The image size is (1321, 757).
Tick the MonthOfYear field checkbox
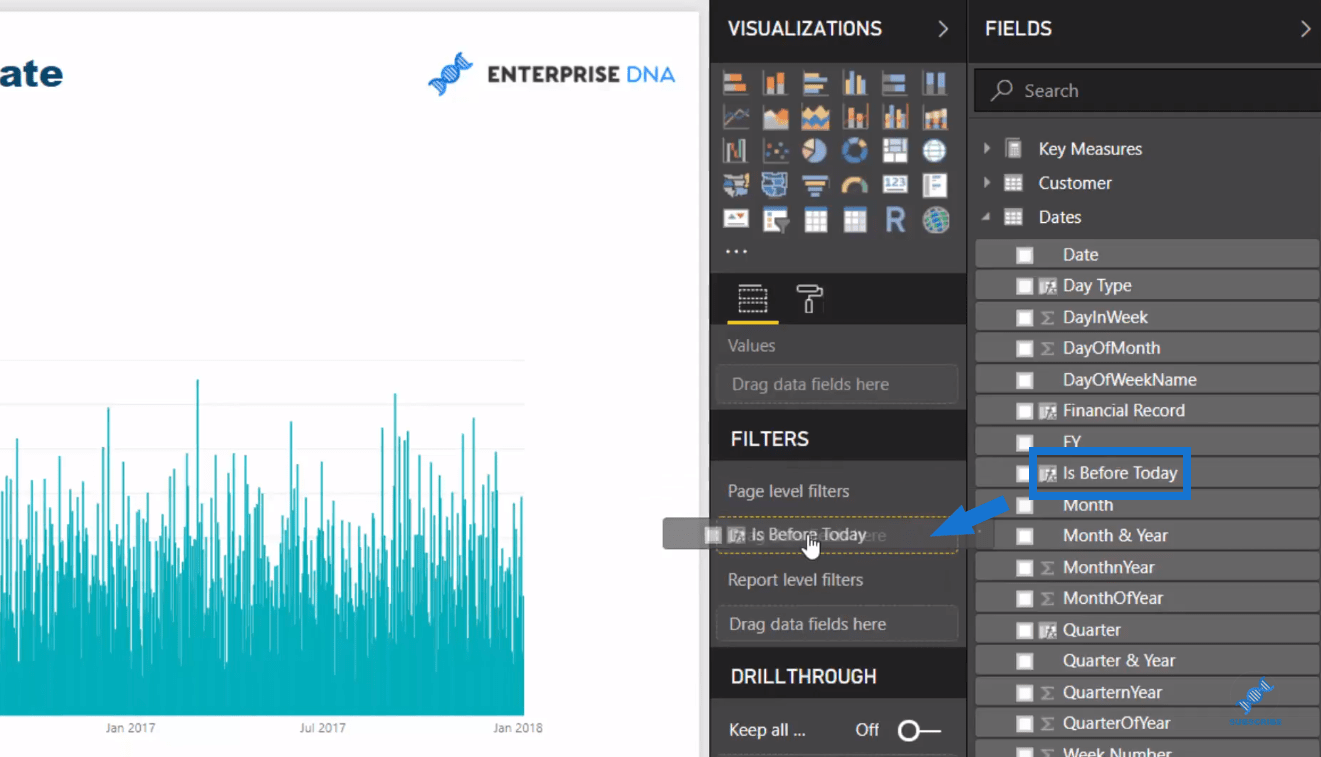tap(1024, 599)
